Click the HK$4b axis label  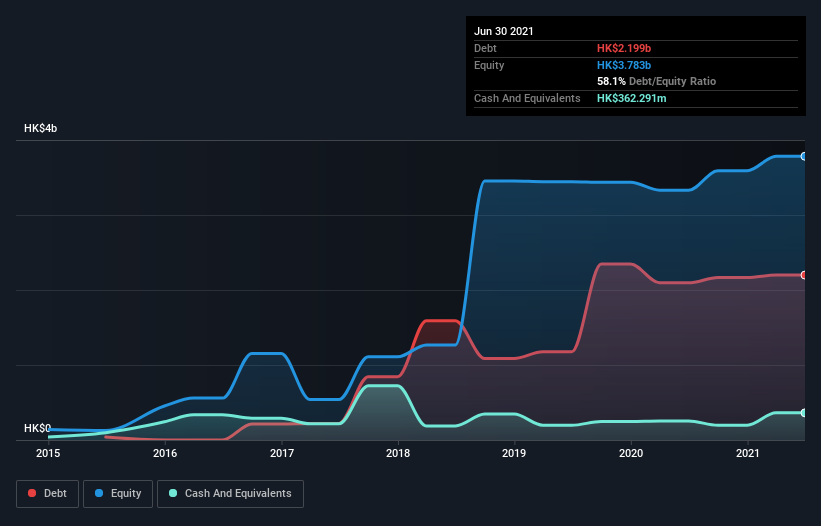click(x=40, y=128)
